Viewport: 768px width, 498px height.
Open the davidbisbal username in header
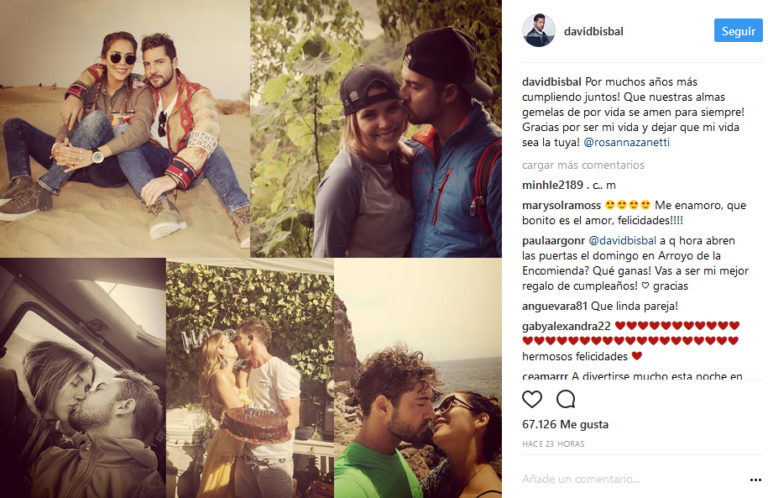(x=594, y=31)
